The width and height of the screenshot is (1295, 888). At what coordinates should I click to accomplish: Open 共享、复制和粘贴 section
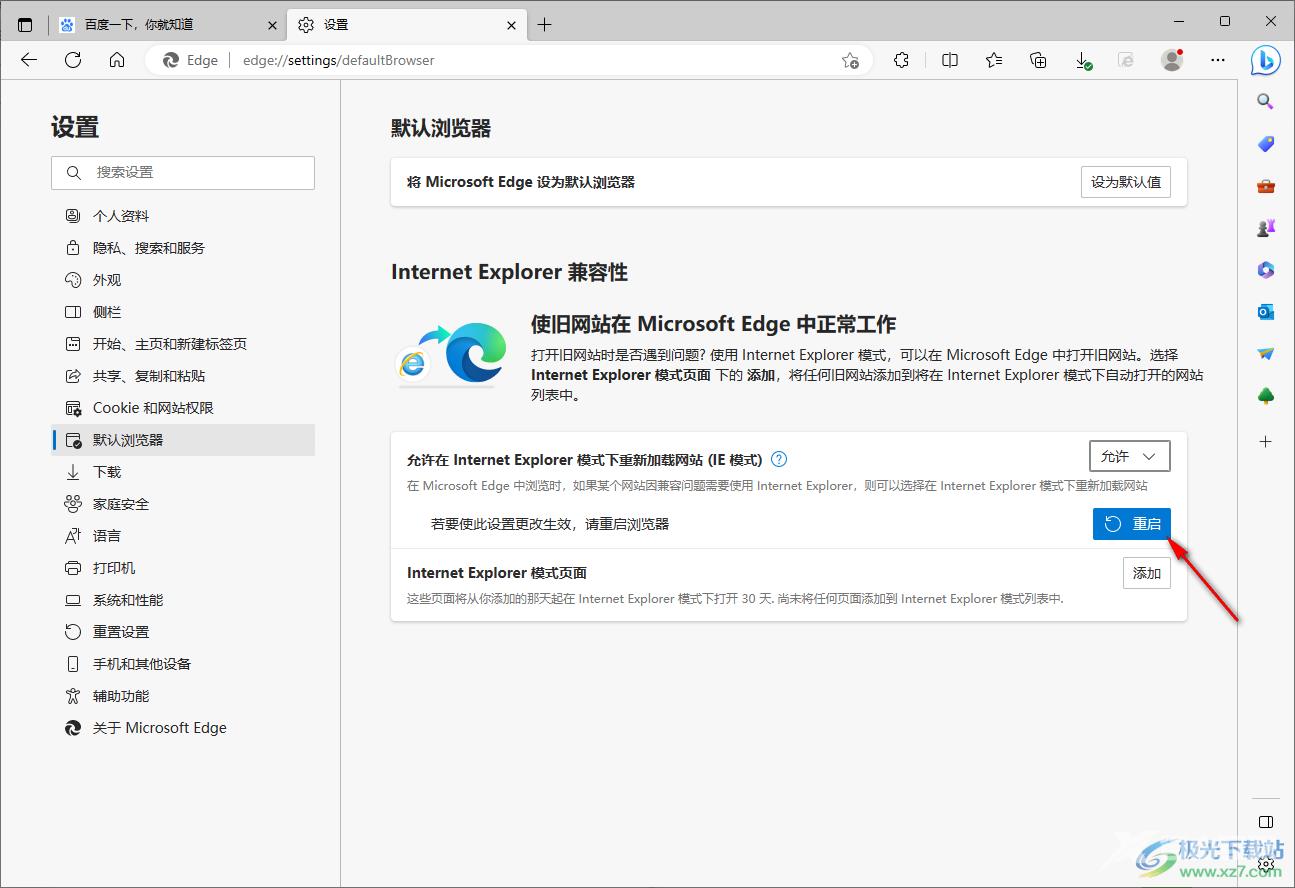pyautogui.click(x=184, y=376)
